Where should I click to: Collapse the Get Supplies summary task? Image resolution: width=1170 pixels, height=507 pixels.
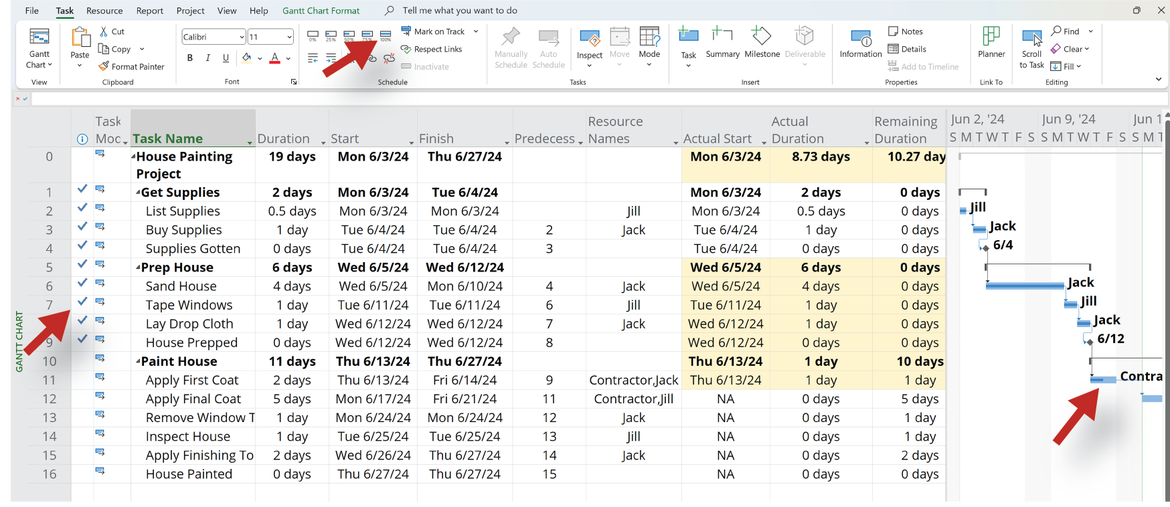coord(139,193)
